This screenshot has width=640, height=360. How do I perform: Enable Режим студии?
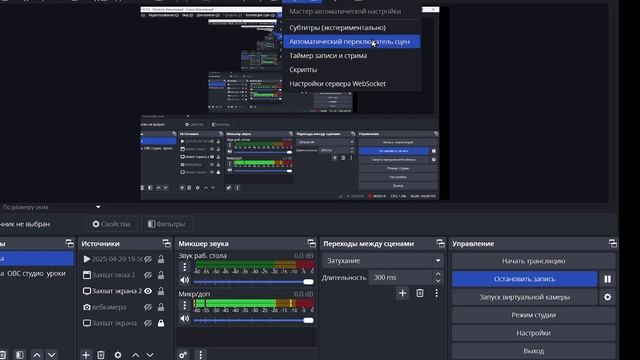(533, 315)
